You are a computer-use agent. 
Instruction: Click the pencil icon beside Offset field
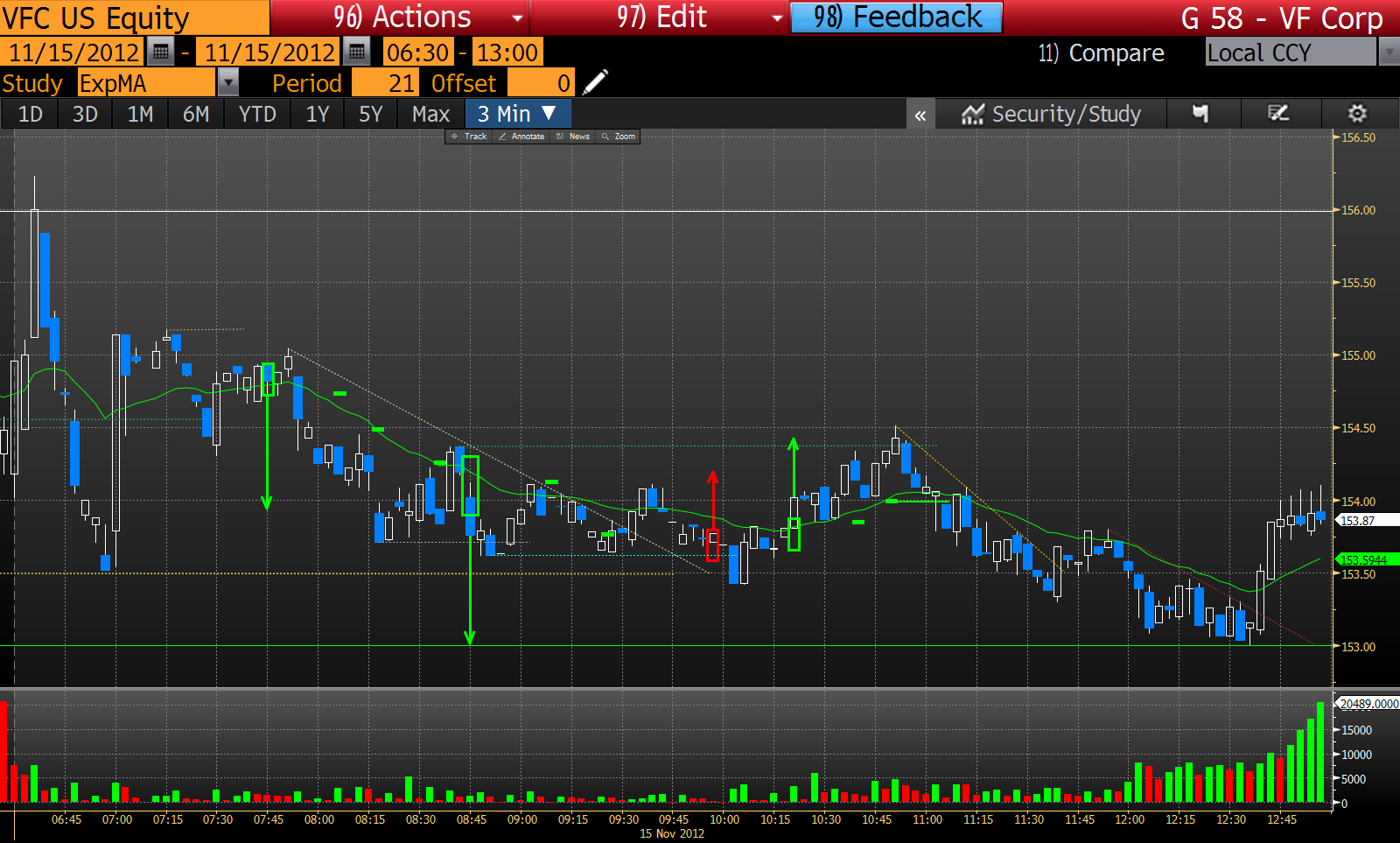[594, 83]
